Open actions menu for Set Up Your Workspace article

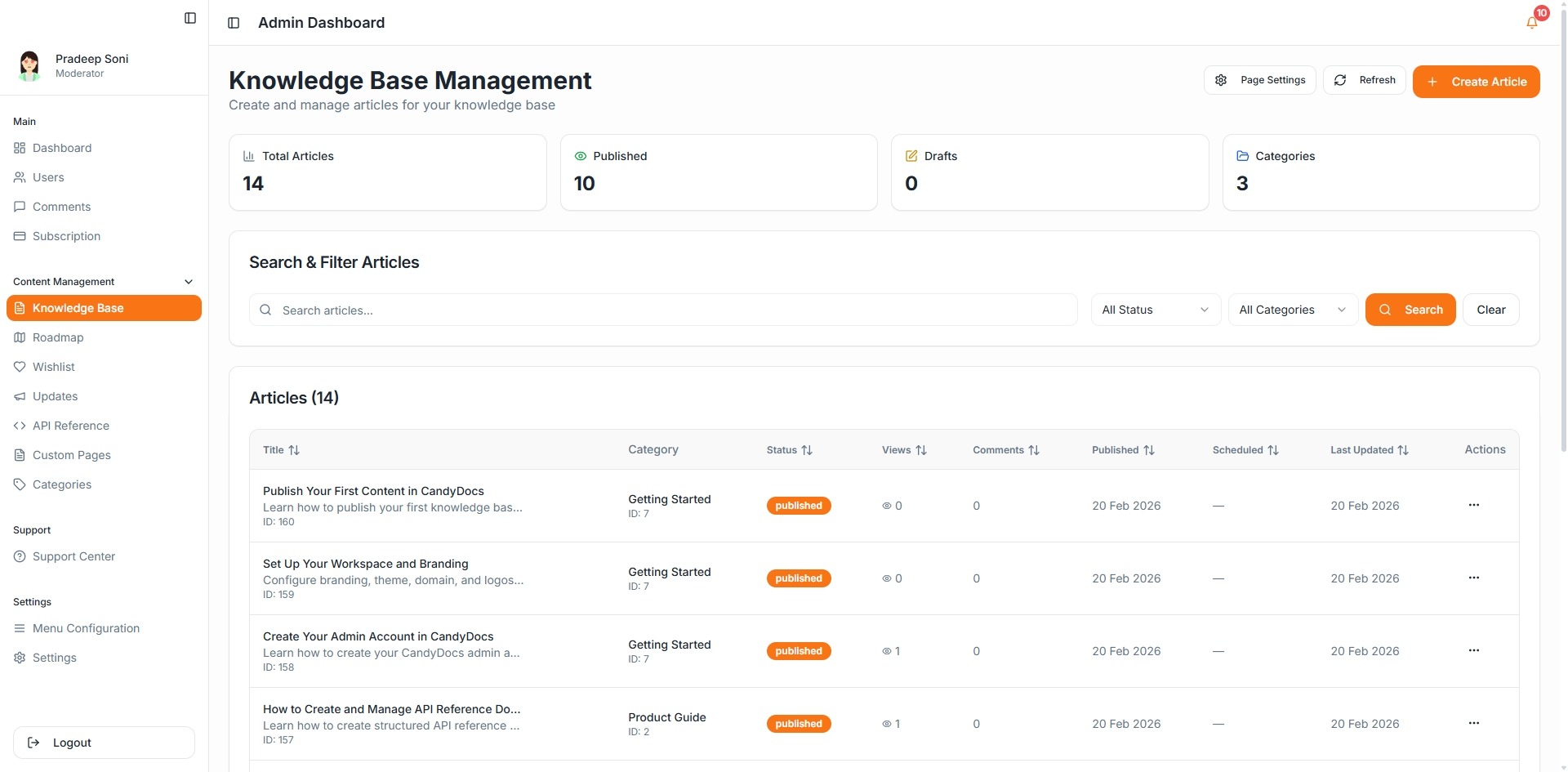click(x=1473, y=578)
